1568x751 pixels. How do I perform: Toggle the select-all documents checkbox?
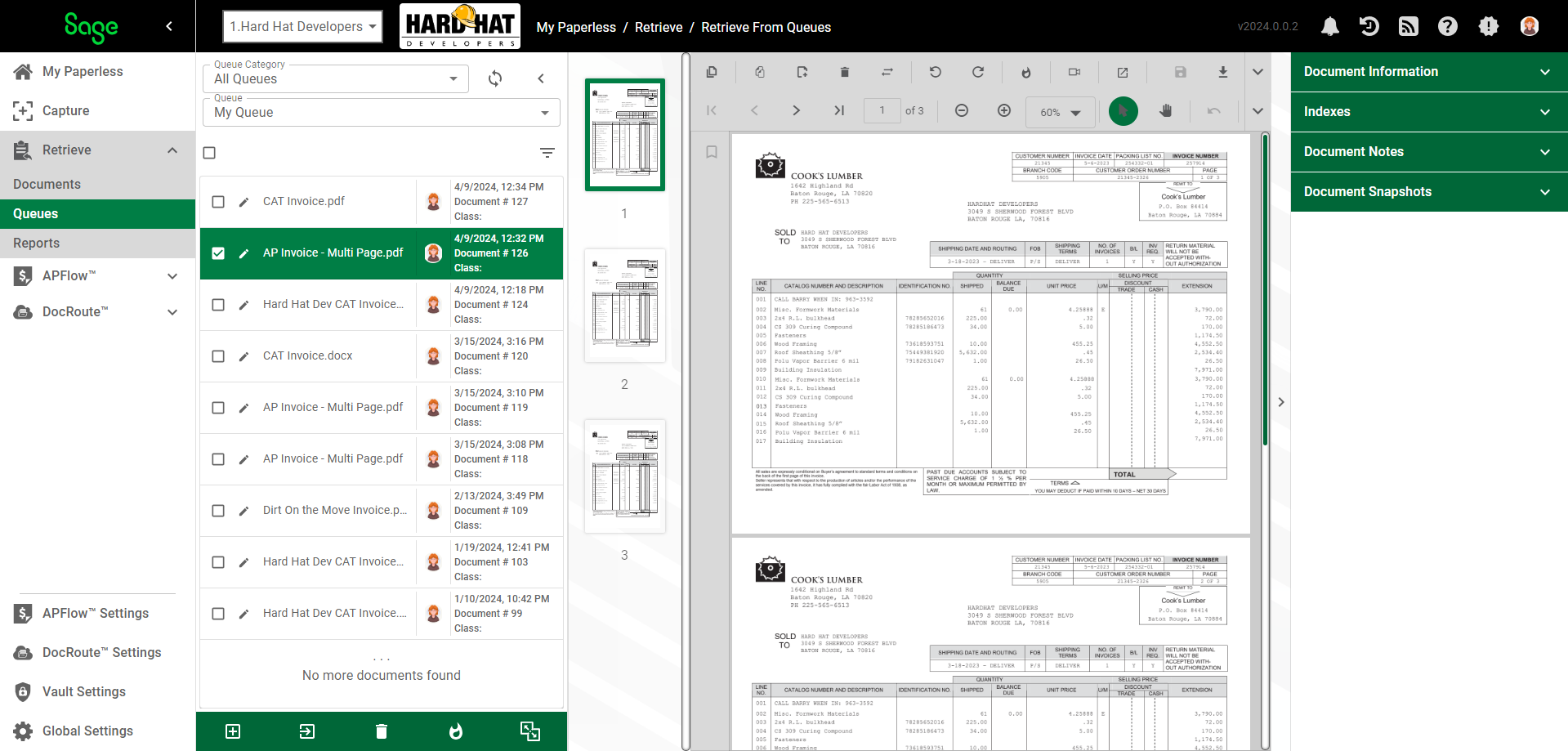pyautogui.click(x=209, y=153)
